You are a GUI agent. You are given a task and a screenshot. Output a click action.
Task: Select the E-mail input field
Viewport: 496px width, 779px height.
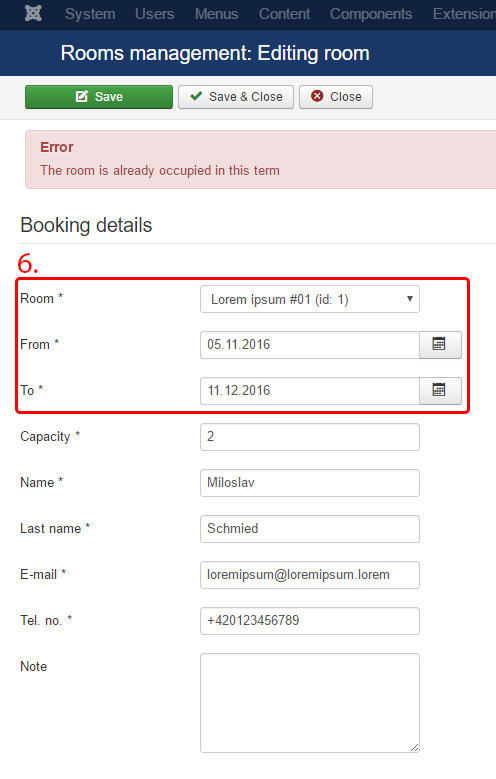tap(310, 575)
